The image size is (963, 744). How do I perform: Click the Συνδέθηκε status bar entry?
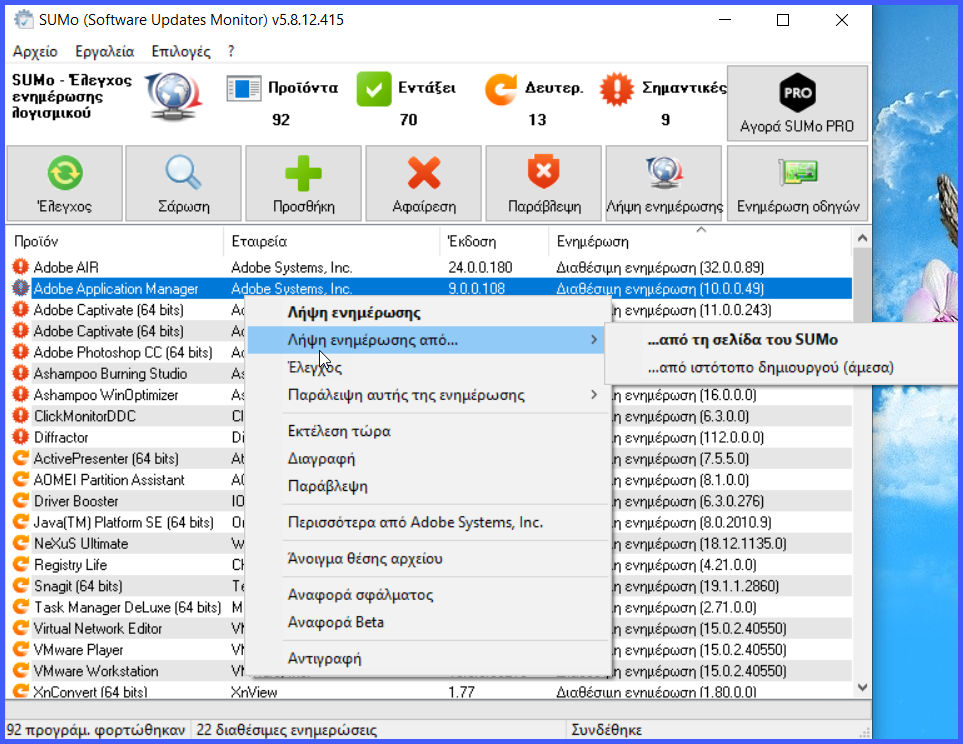[x=606, y=730]
